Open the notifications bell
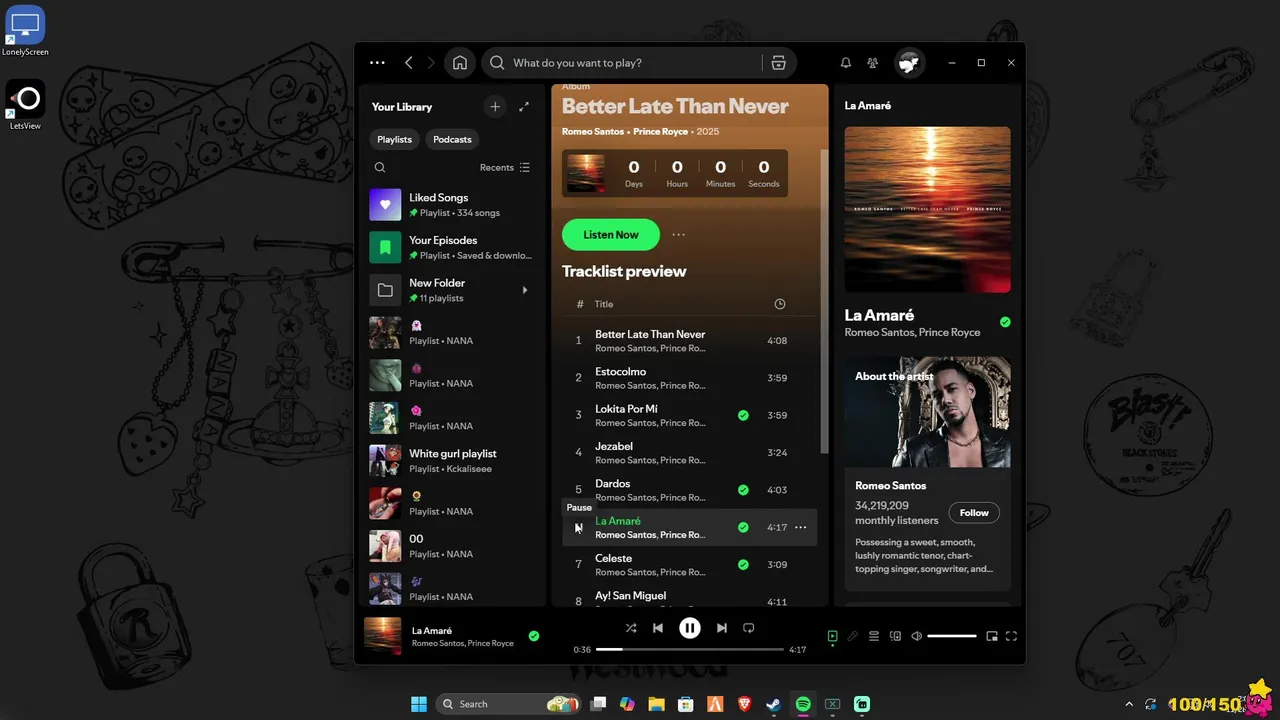 (846, 63)
